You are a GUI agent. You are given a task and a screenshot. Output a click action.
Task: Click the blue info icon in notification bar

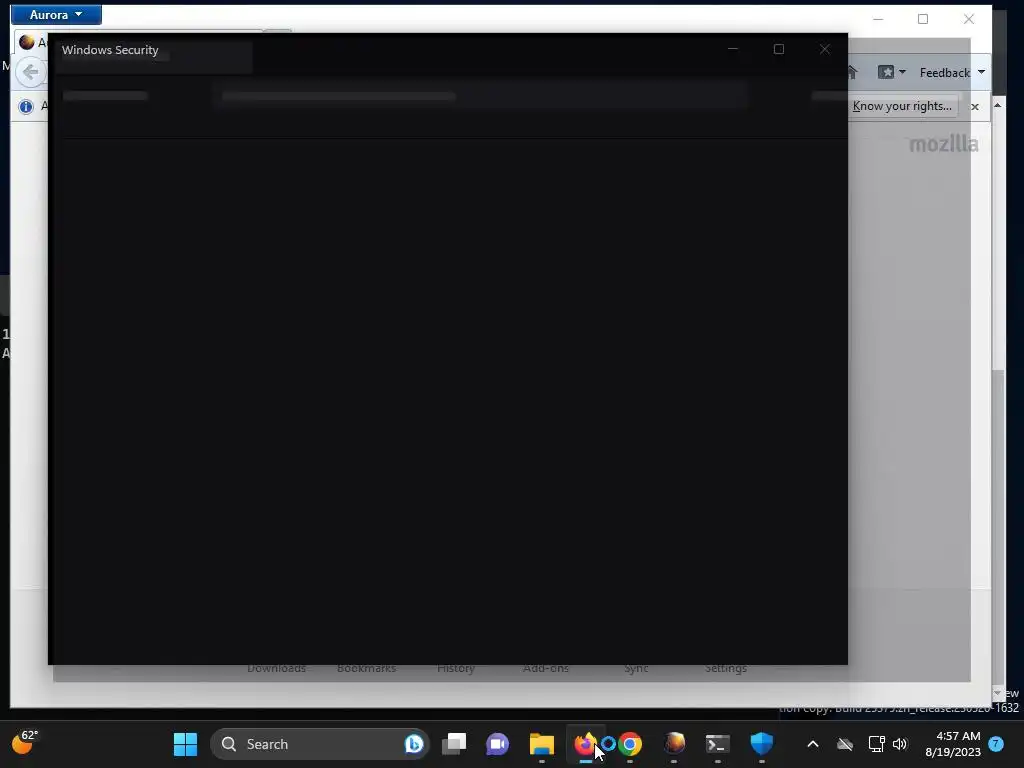[25, 106]
